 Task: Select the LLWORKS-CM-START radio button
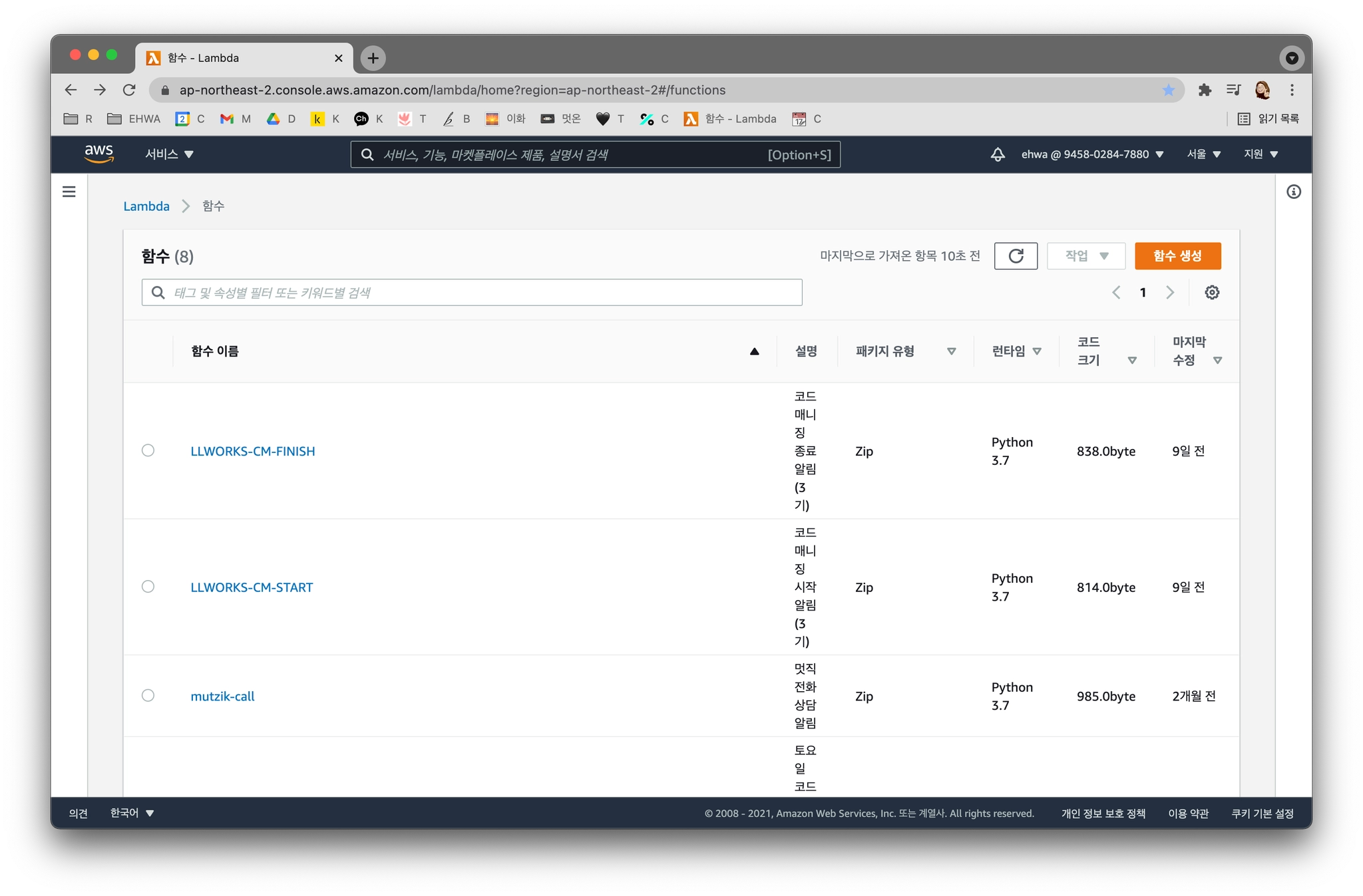pyautogui.click(x=148, y=587)
